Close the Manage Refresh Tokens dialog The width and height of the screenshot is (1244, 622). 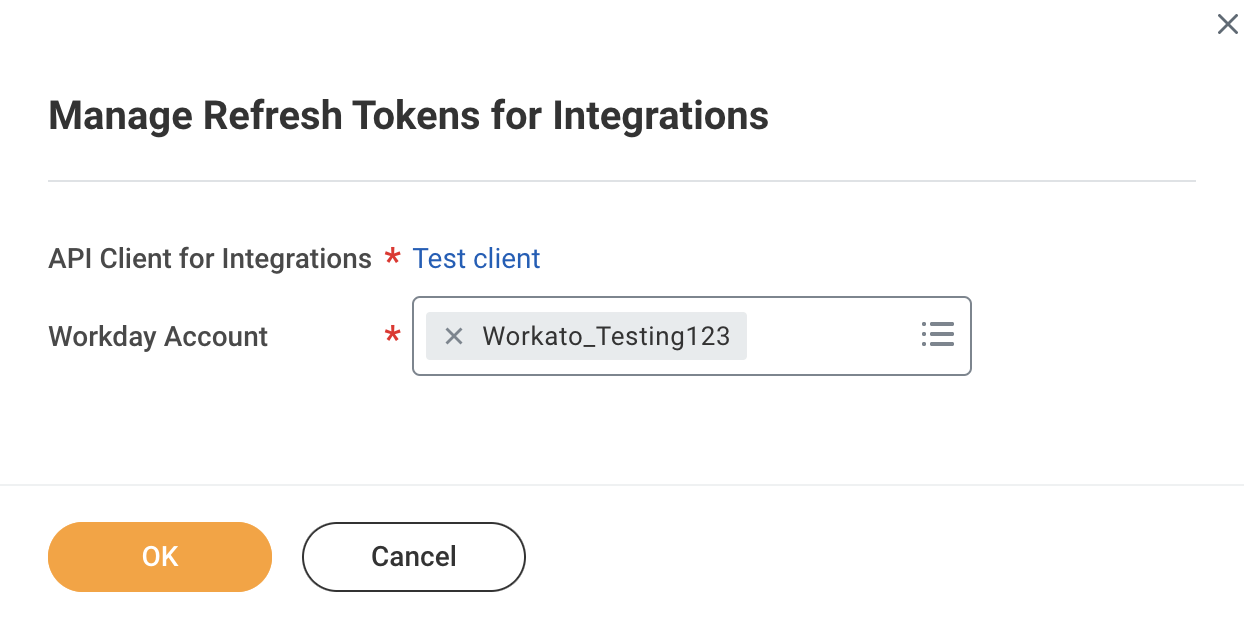(1228, 24)
